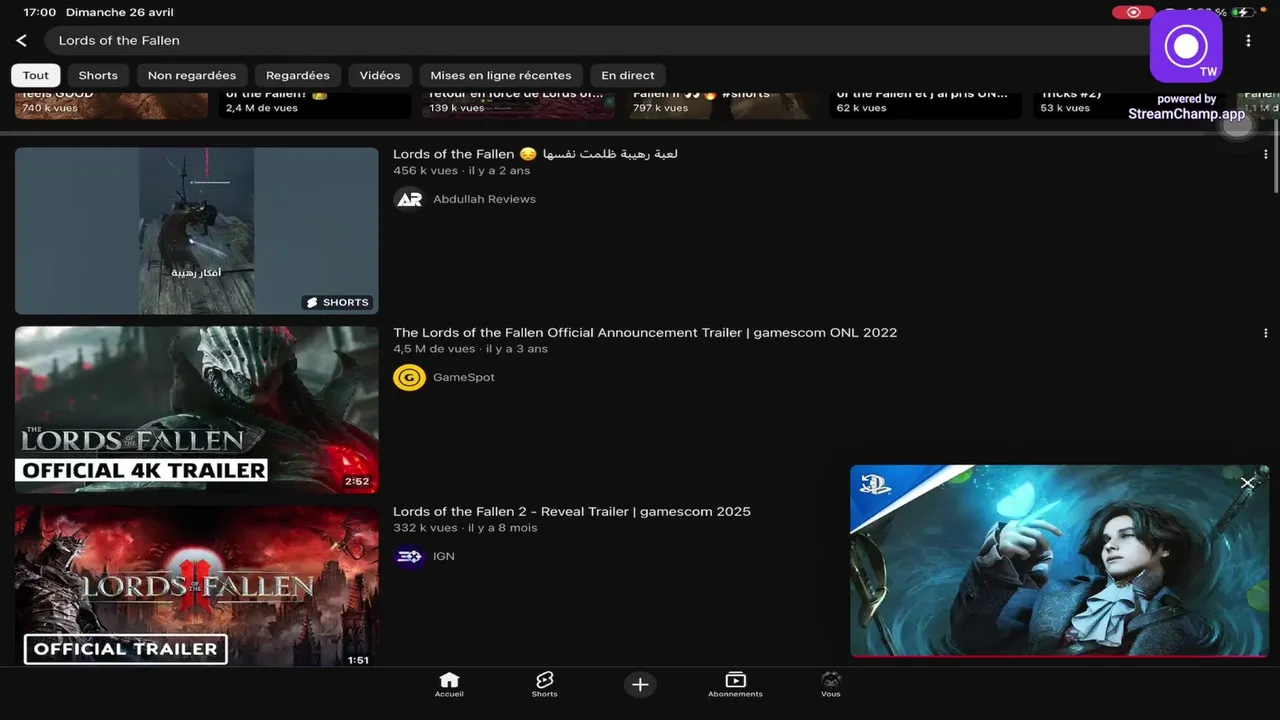Open the Shorts tab in bottom bar
This screenshot has height=720, width=1280.
pyautogui.click(x=545, y=684)
